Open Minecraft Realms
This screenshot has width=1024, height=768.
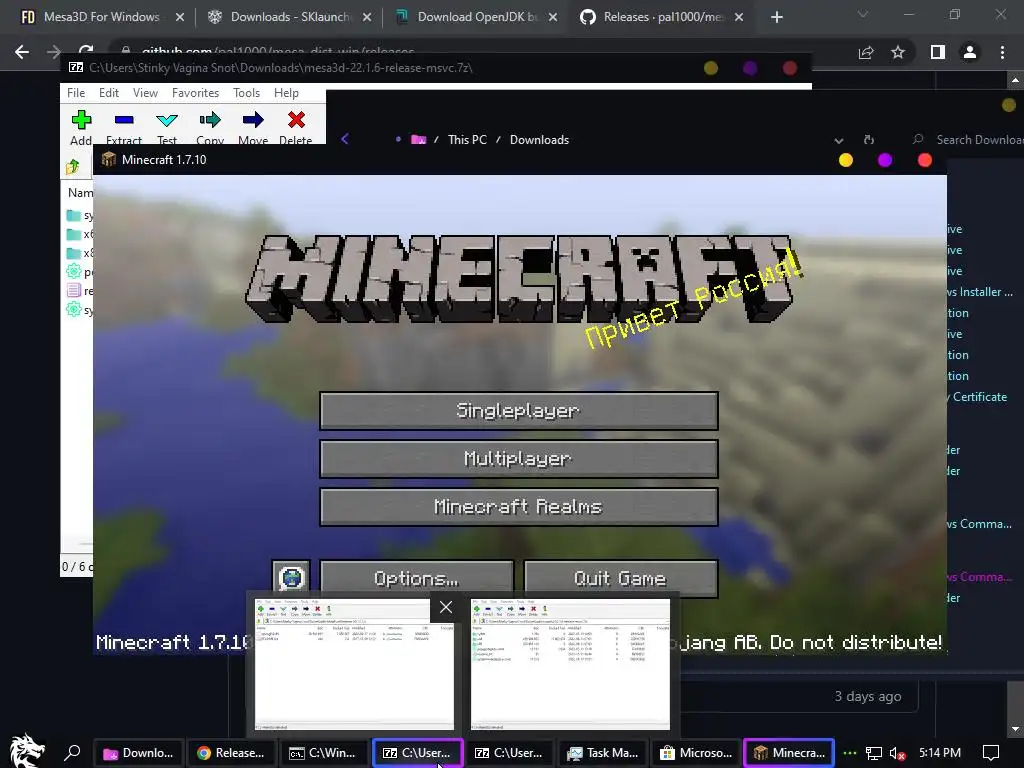[x=519, y=507]
